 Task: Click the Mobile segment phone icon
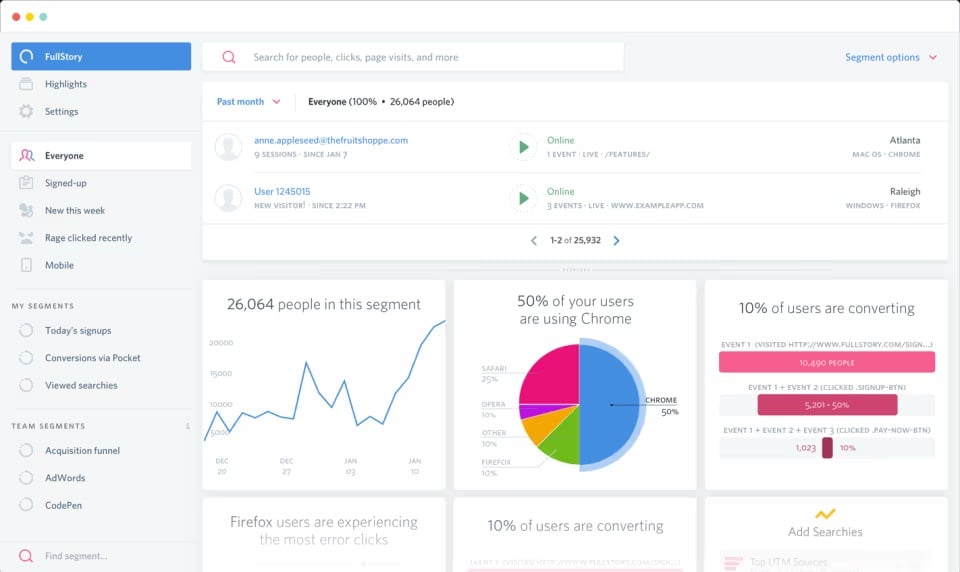click(x=26, y=265)
